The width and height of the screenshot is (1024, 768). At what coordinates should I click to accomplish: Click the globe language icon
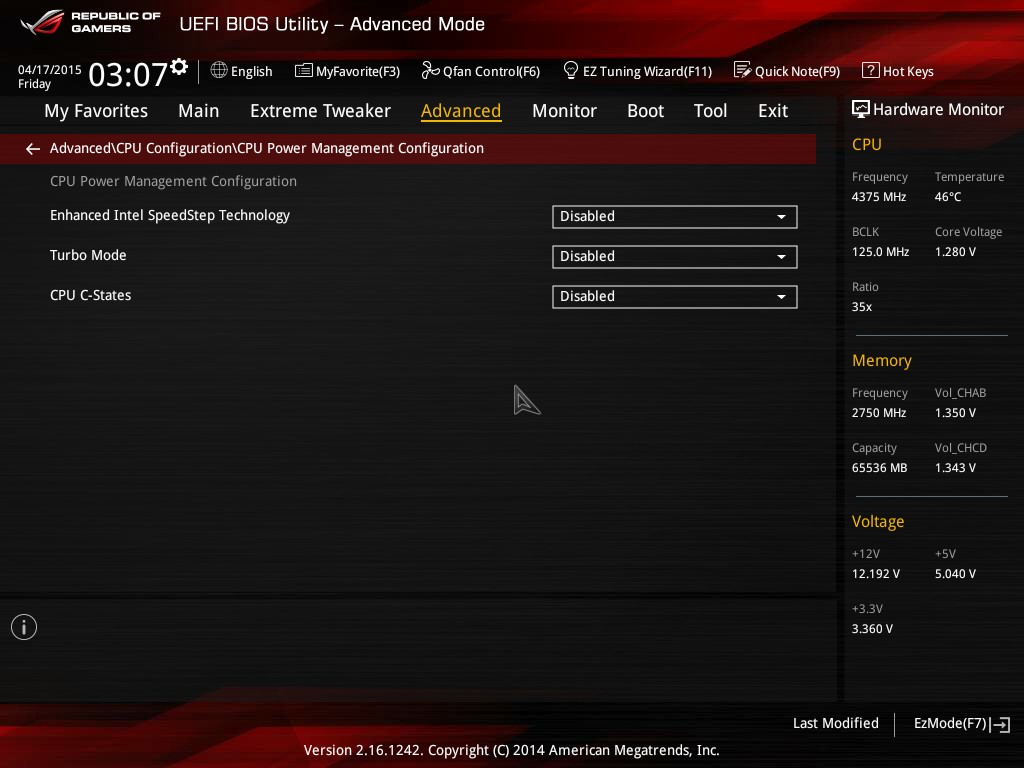[219, 70]
